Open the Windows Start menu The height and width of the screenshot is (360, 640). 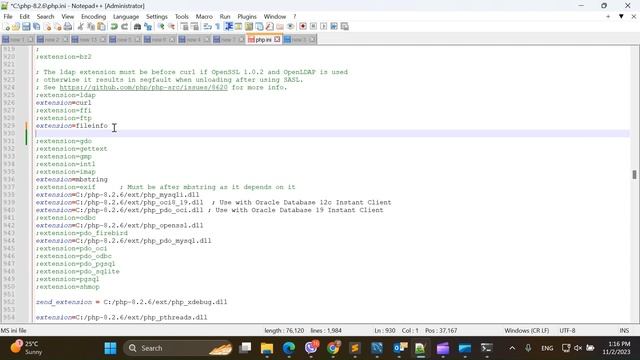[x=110, y=348]
